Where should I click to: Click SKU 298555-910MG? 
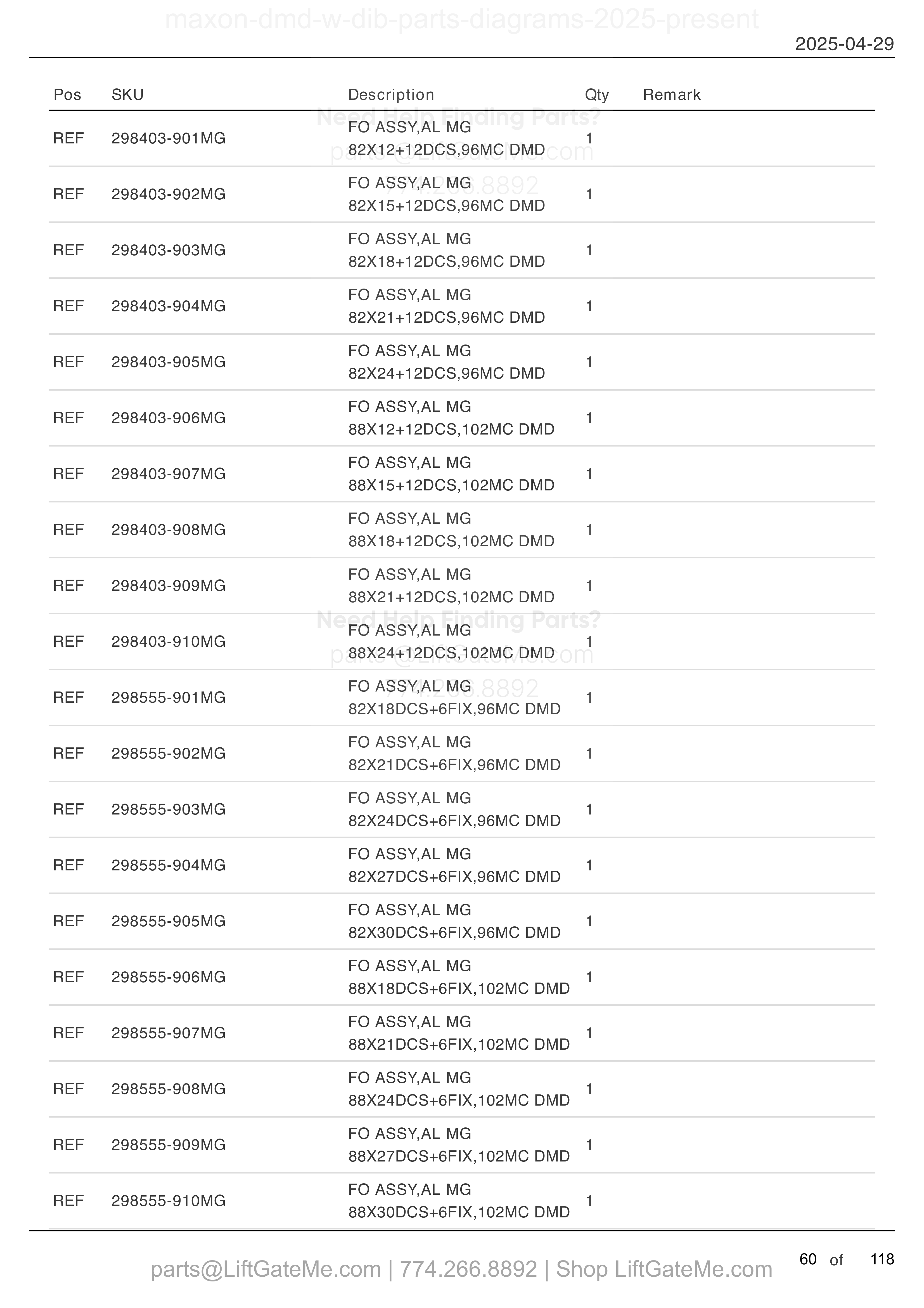pyautogui.click(x=169, y=1200)
